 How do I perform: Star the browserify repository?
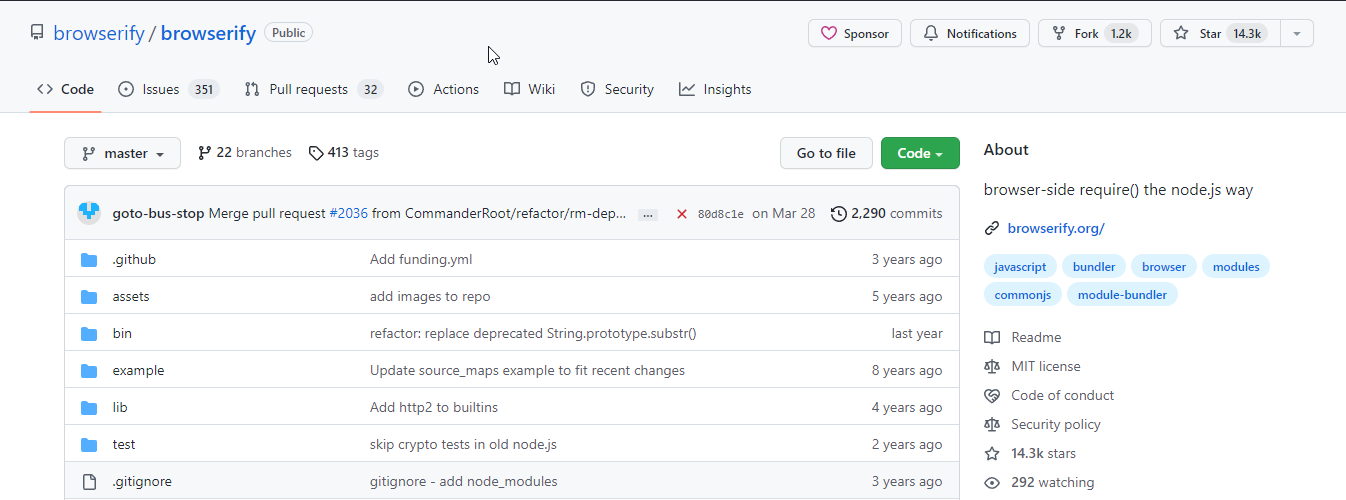point(1220,33)
